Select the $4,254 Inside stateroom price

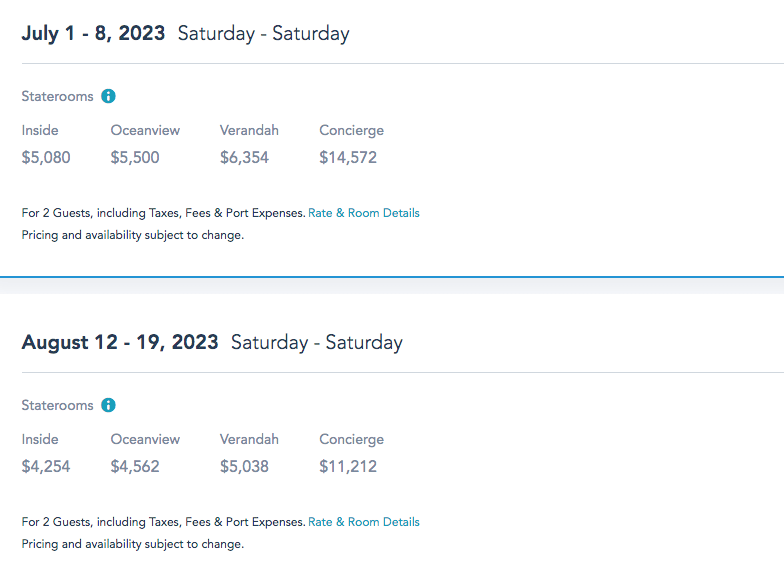pos(46,466)
